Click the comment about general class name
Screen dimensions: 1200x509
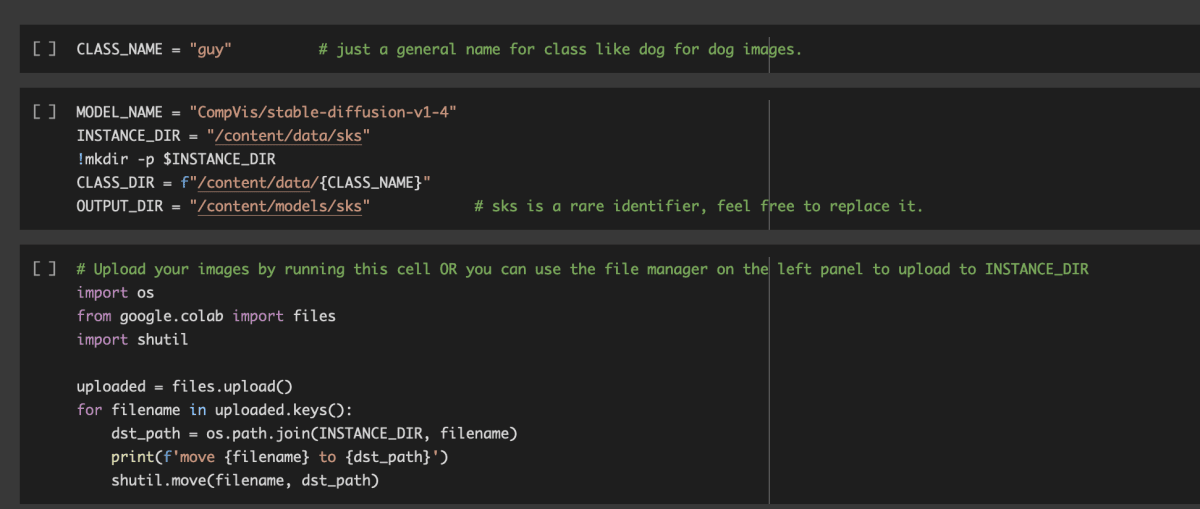pos(560,49)
